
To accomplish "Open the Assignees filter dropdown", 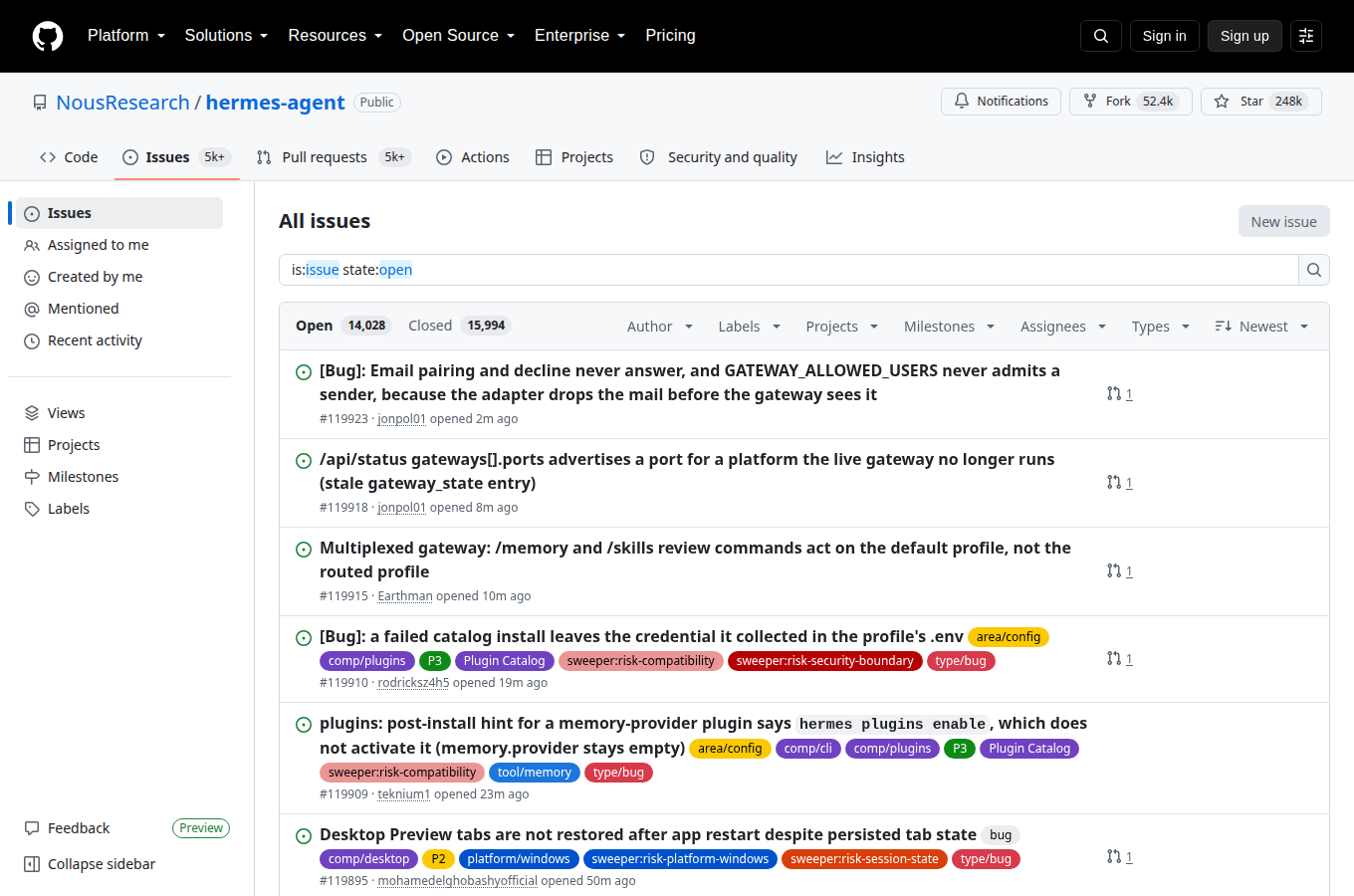I will point(1063,327).
